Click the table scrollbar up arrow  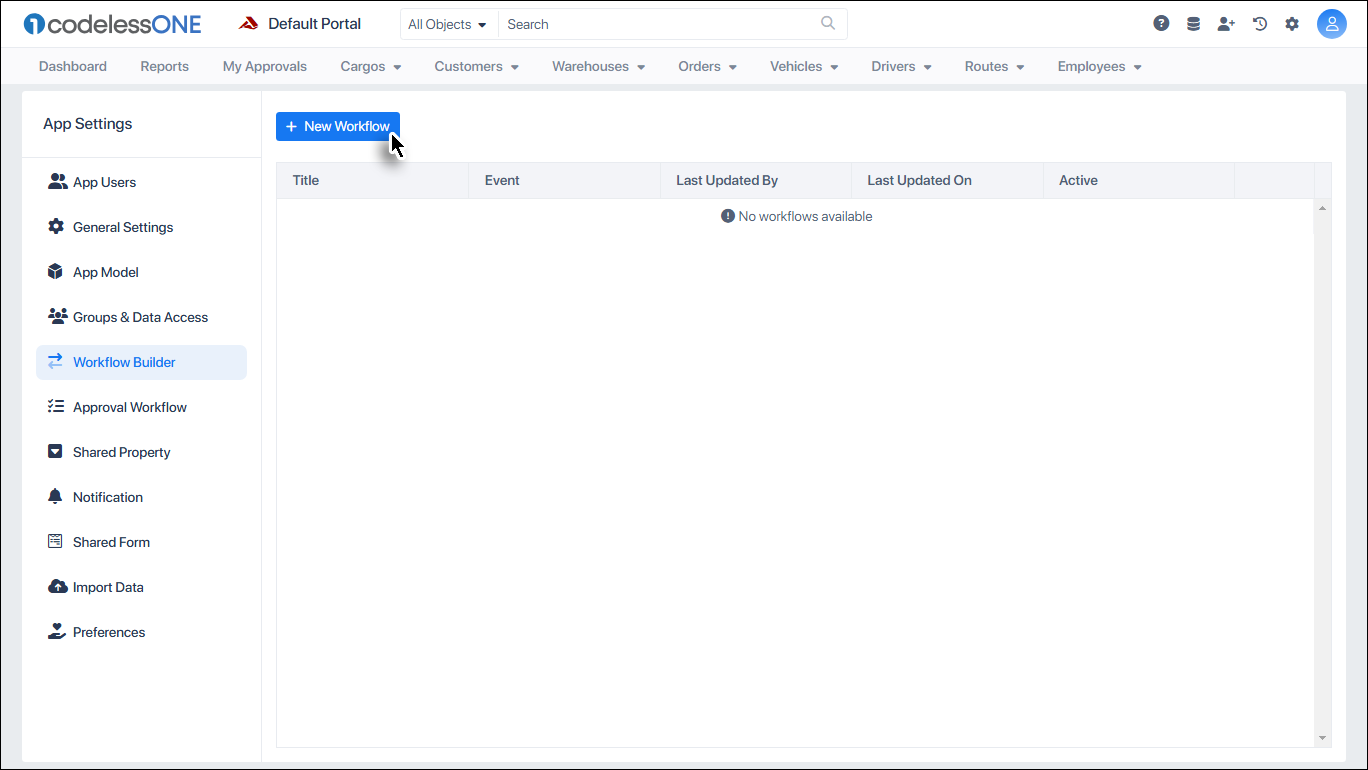[1323, 208]
